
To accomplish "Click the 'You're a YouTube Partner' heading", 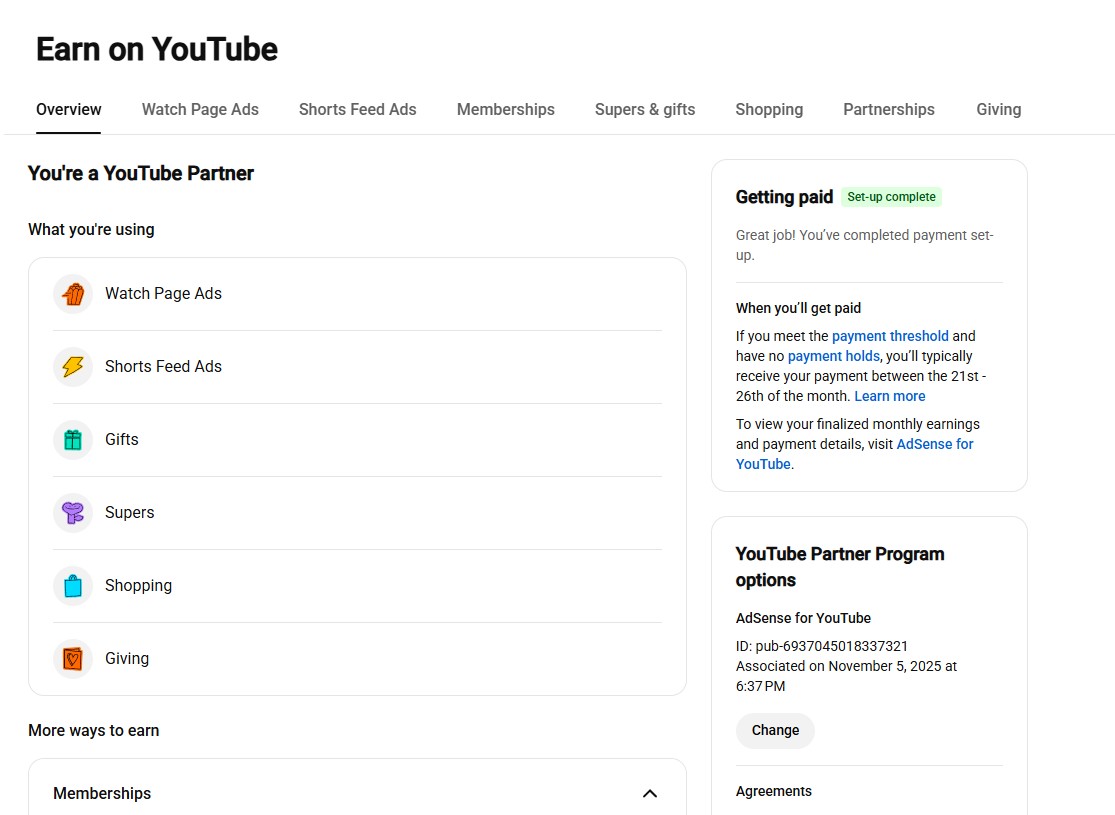I will coord(141,174).
